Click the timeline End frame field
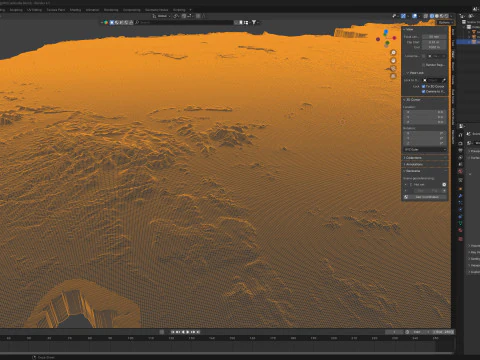Image resolution: width=480 pixels, height=360 pixels. [x=442, y=332]
